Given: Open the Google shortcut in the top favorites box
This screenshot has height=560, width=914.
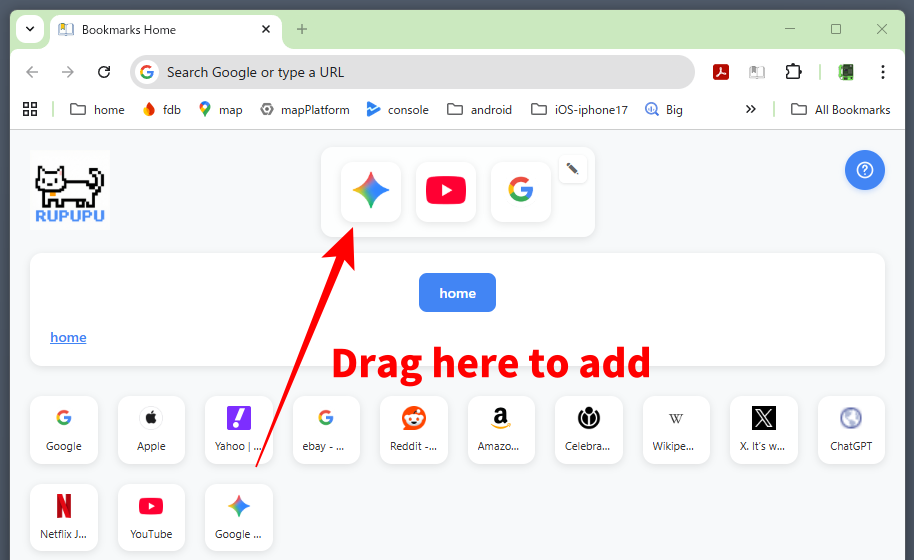Looking at the screenshot, I should (521, 191).
